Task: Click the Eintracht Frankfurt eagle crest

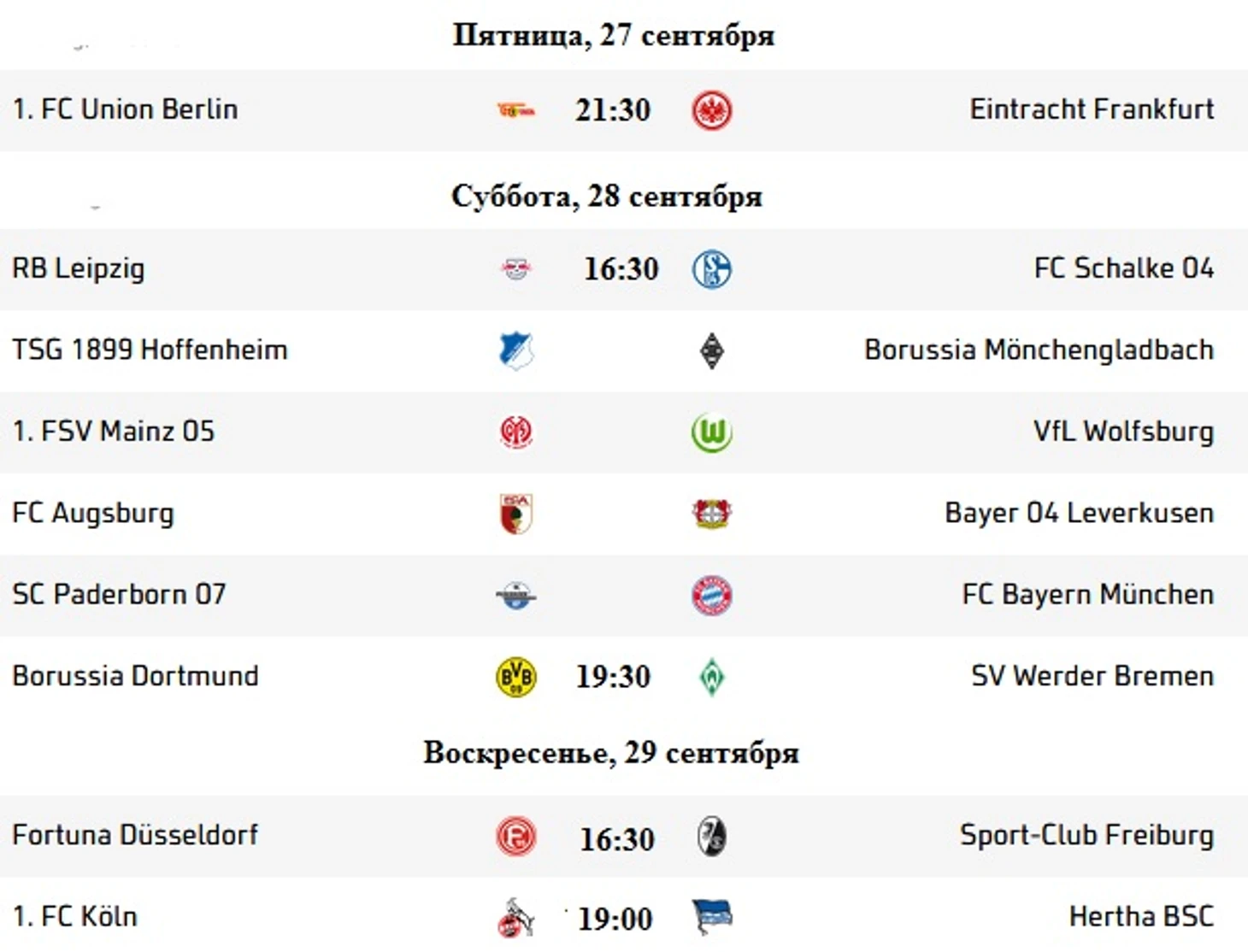Action: [711, 110]
